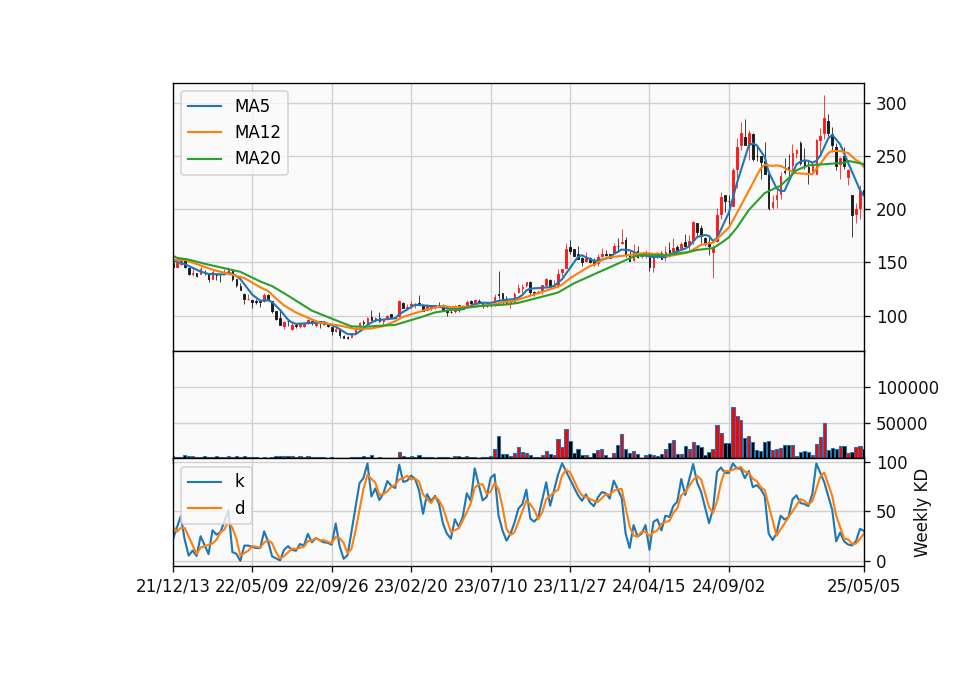This screenshot has width=960, height=690.
Task: Click the 22/05/09 date tick label
Action: (x=252, y=586)
